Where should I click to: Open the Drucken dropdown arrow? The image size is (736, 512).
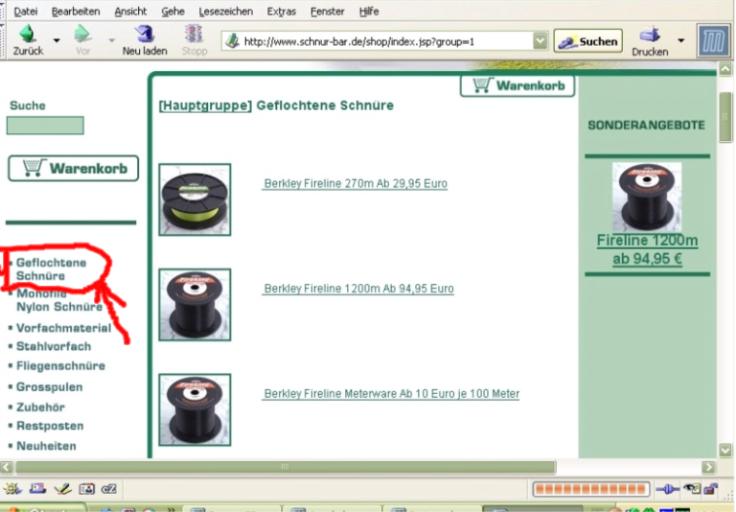point(681,41)
